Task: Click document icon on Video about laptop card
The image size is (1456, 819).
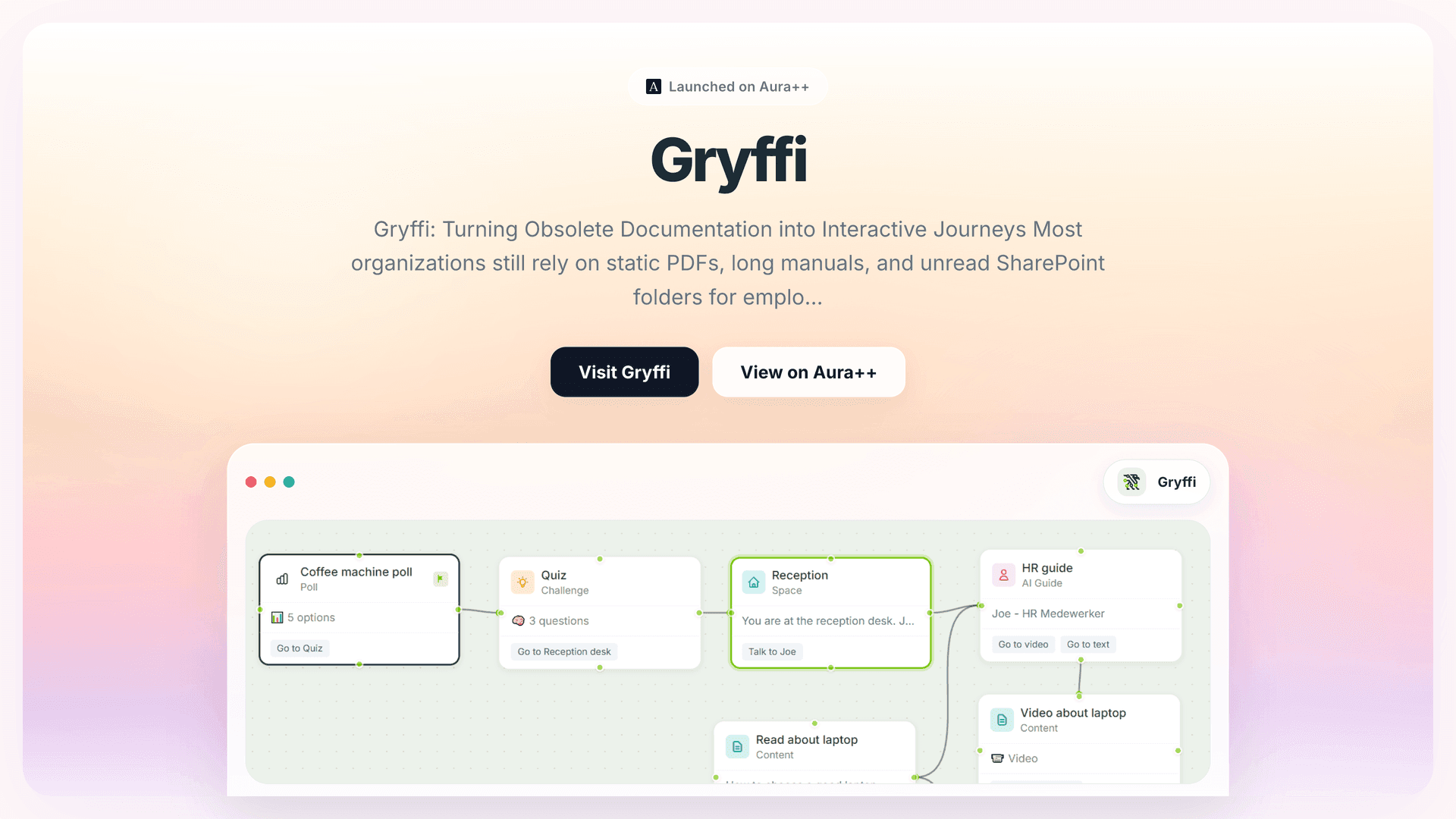Action: (x=1002, y=720)
